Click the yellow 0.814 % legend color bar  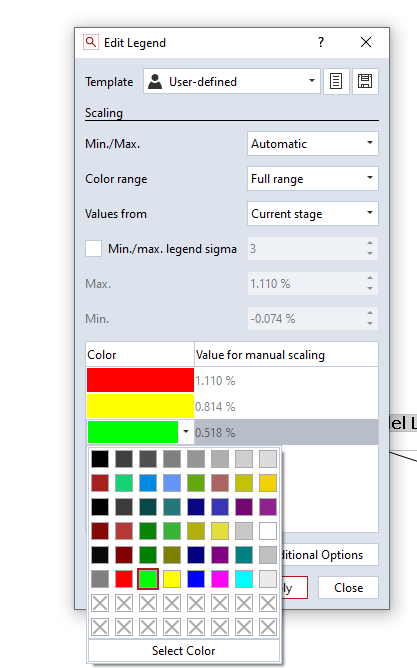coord(140,406)
